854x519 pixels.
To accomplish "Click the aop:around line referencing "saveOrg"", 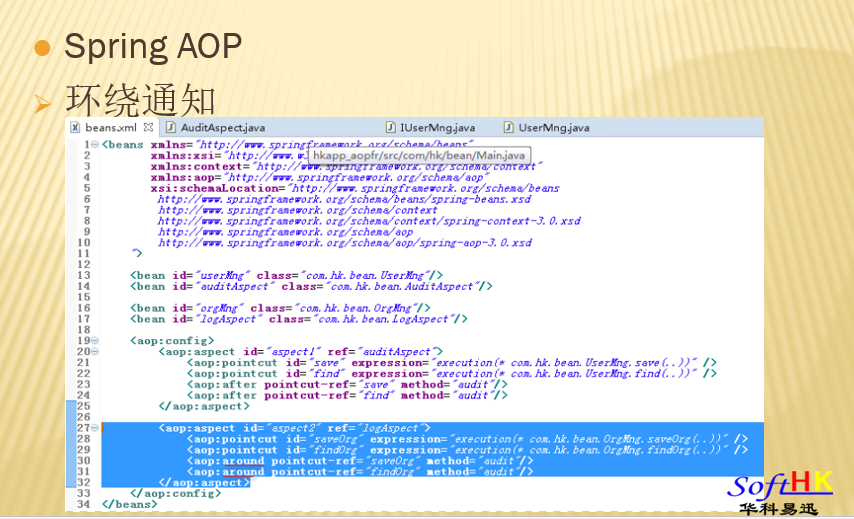I will pyautogui.click(x=360, y=460).
